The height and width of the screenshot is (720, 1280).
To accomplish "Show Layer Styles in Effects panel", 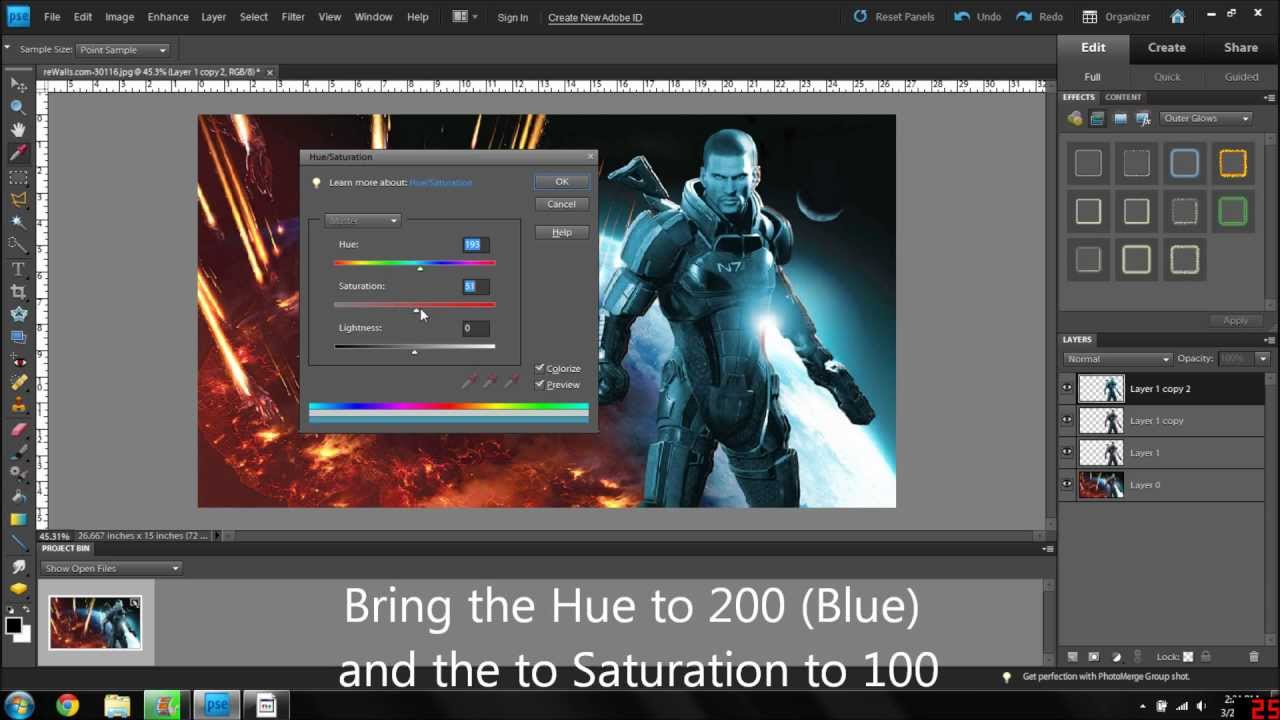I will (1097, 118).
